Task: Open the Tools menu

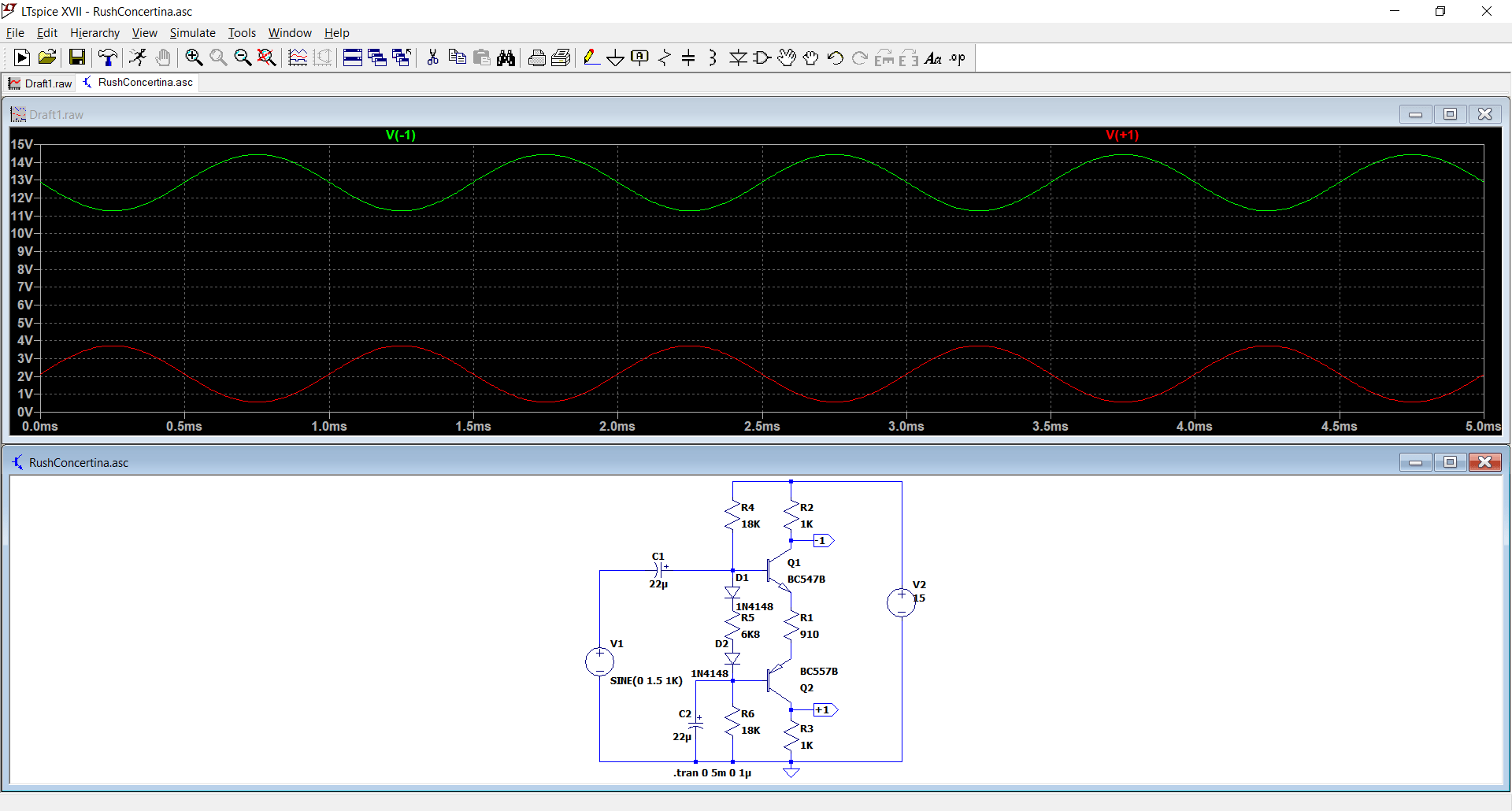Action: coord(242,32)
